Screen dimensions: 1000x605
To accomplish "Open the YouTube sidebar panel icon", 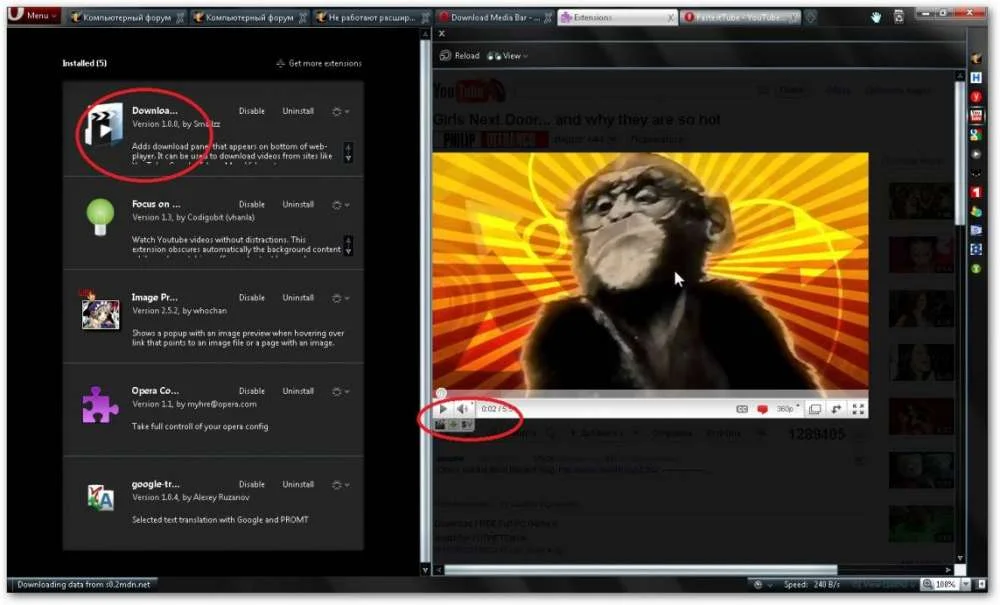I will point(976,116).
